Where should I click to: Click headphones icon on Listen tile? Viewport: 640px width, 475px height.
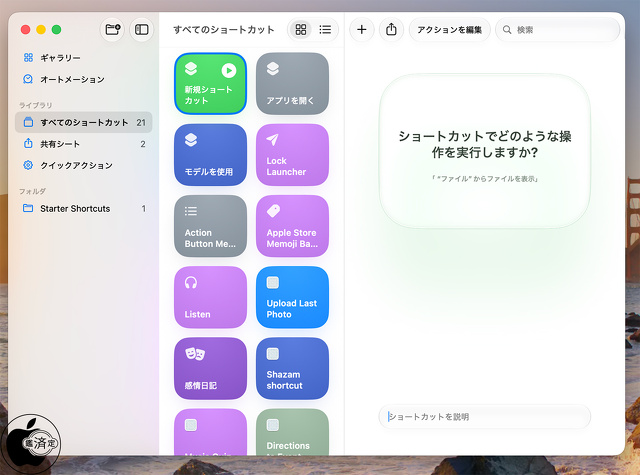click(x=191, y=282)
